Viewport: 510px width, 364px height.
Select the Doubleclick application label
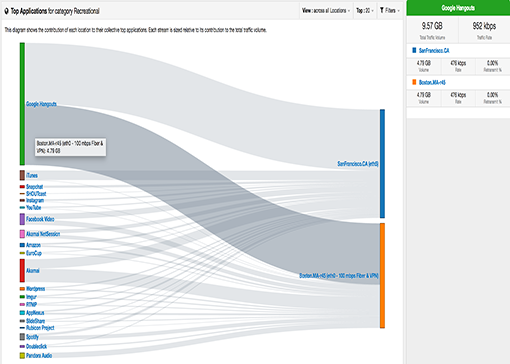tap(36, 346)
